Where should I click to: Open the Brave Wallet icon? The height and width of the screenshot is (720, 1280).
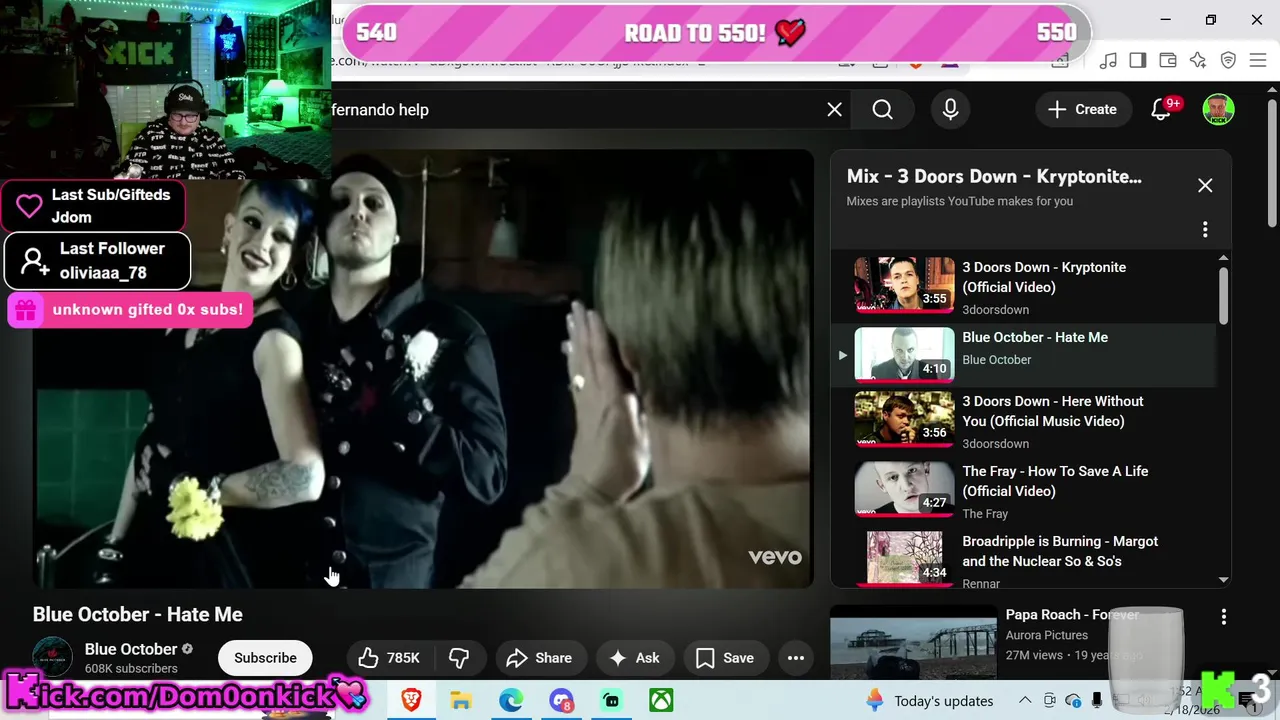(1168, 61)
